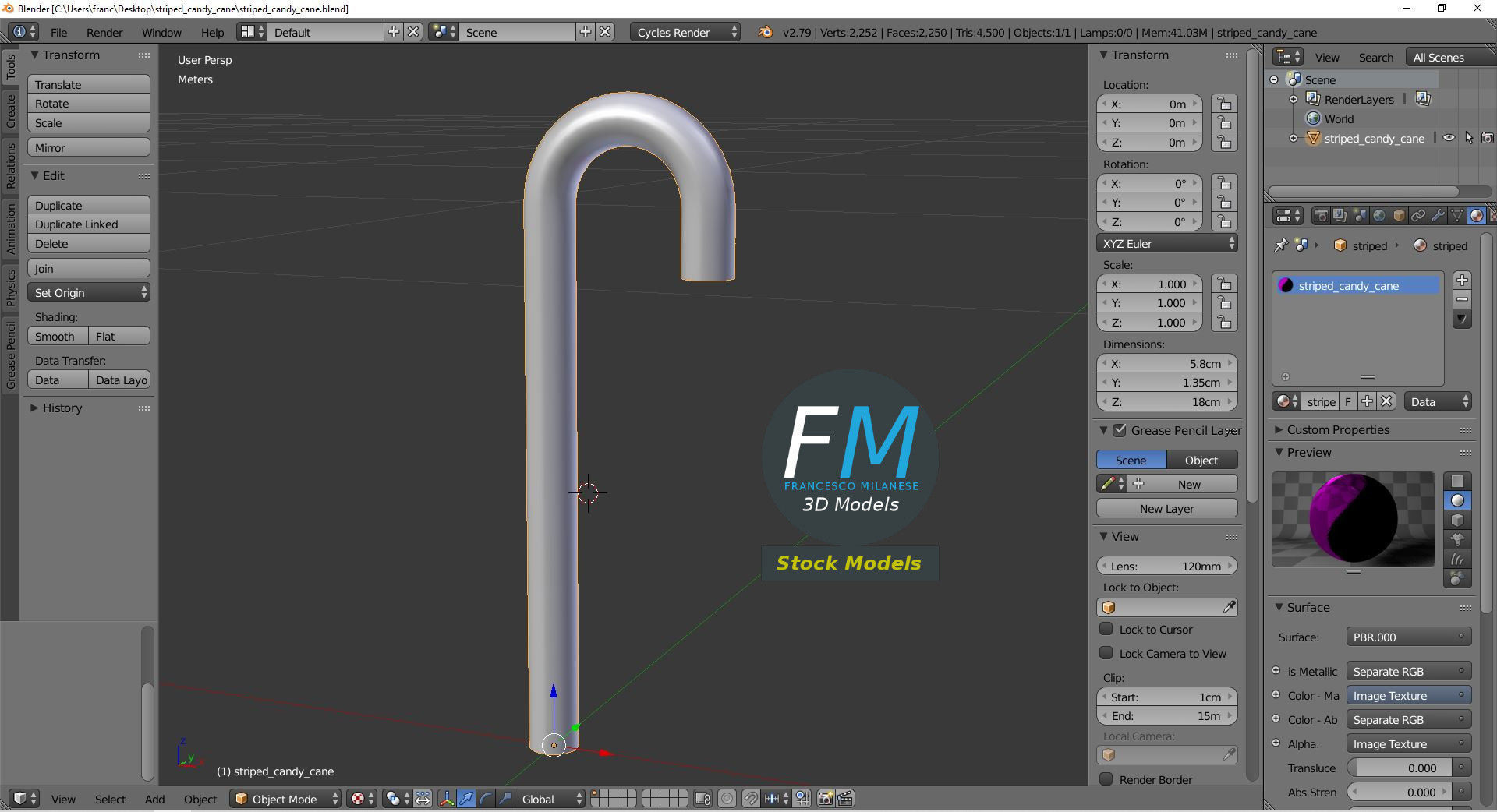Enable the rotate manipulator arc icon
This screenshot has height=812, width=1497.
pos(486,799)
